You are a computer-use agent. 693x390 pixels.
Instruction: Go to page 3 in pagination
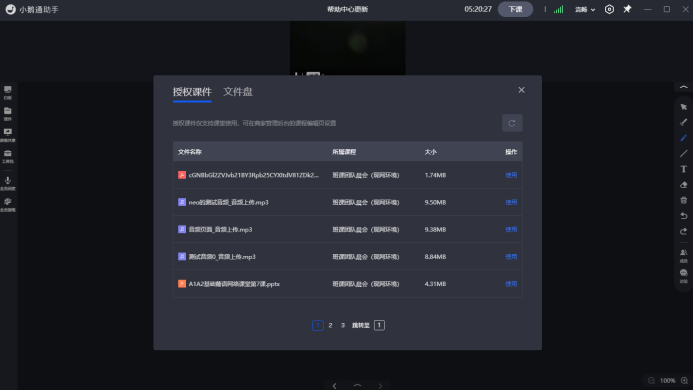(x=343, y=325)
